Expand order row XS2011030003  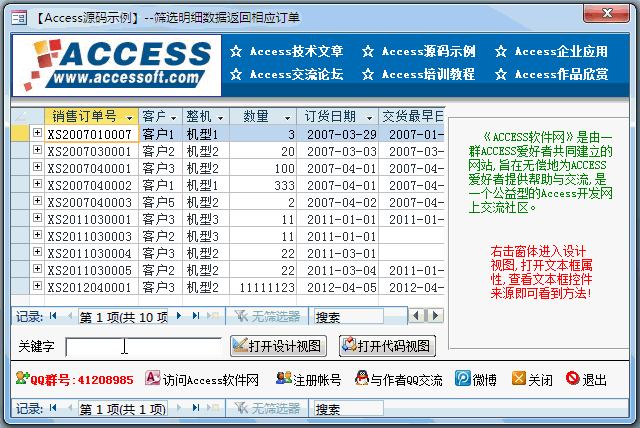tap(37, 235)
